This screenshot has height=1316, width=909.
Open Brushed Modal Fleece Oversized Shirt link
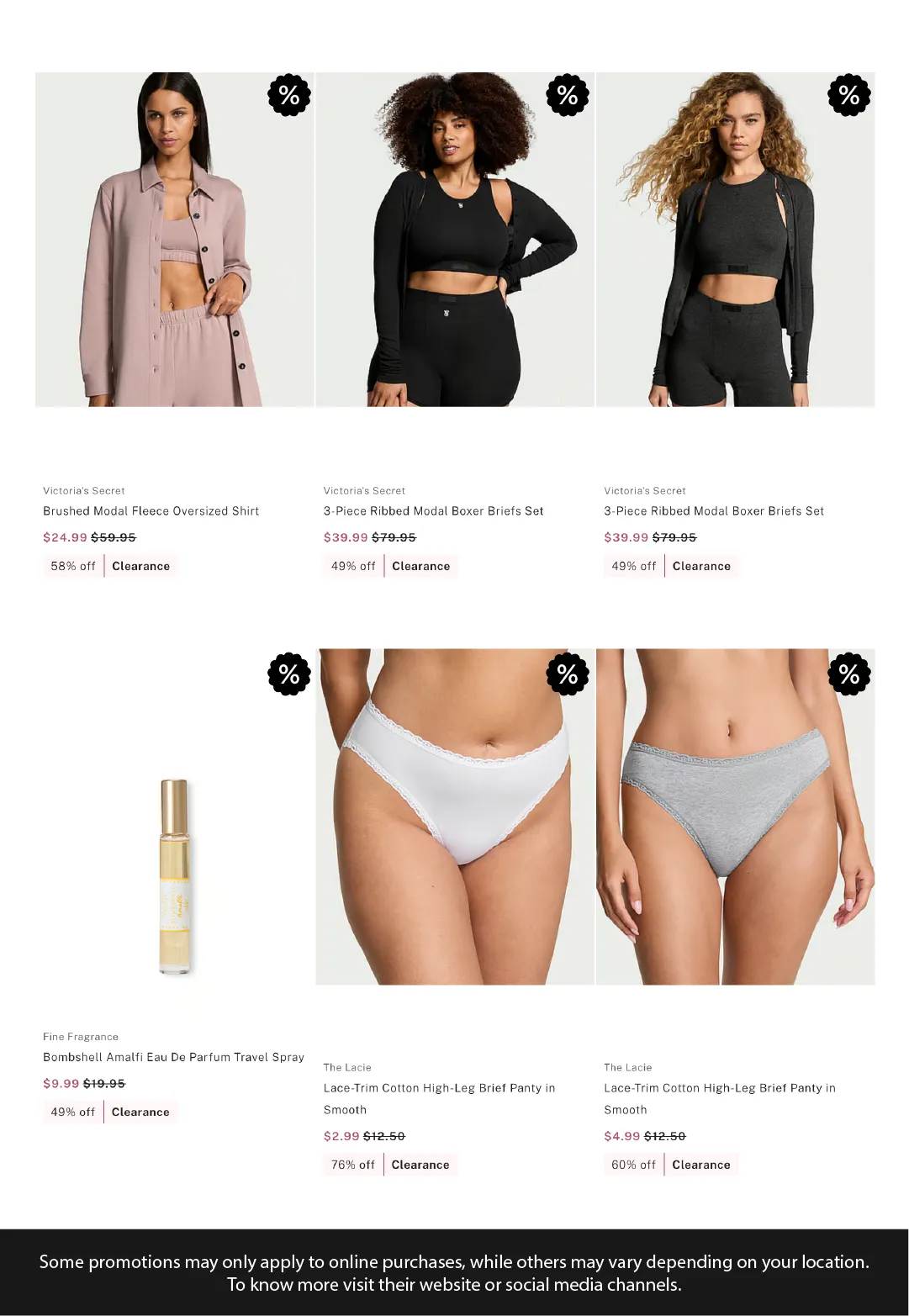tap(151, 511)
